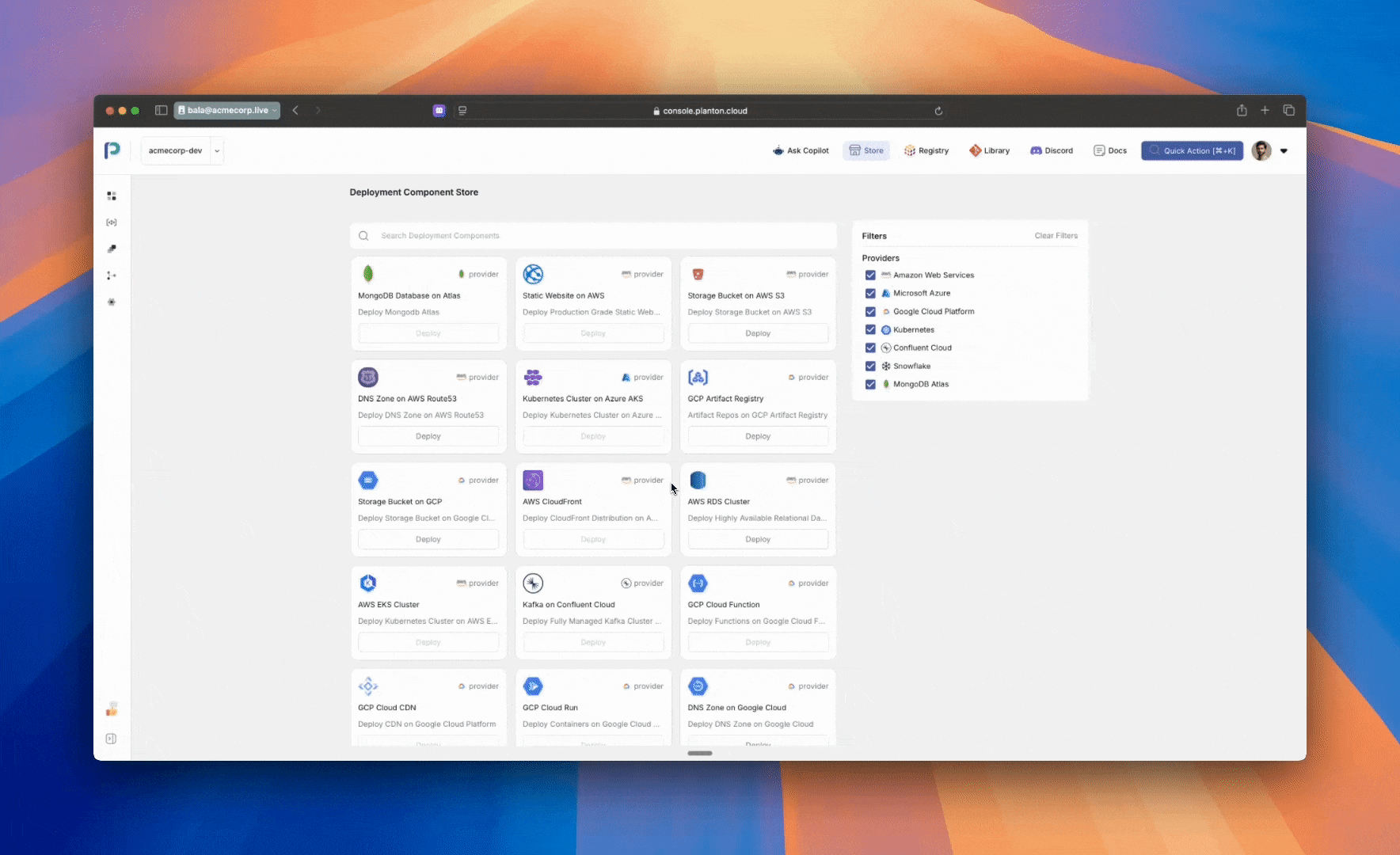Click the AWS EKS Cluster icon
1400x855 pixels.
[x=368, y=583]
